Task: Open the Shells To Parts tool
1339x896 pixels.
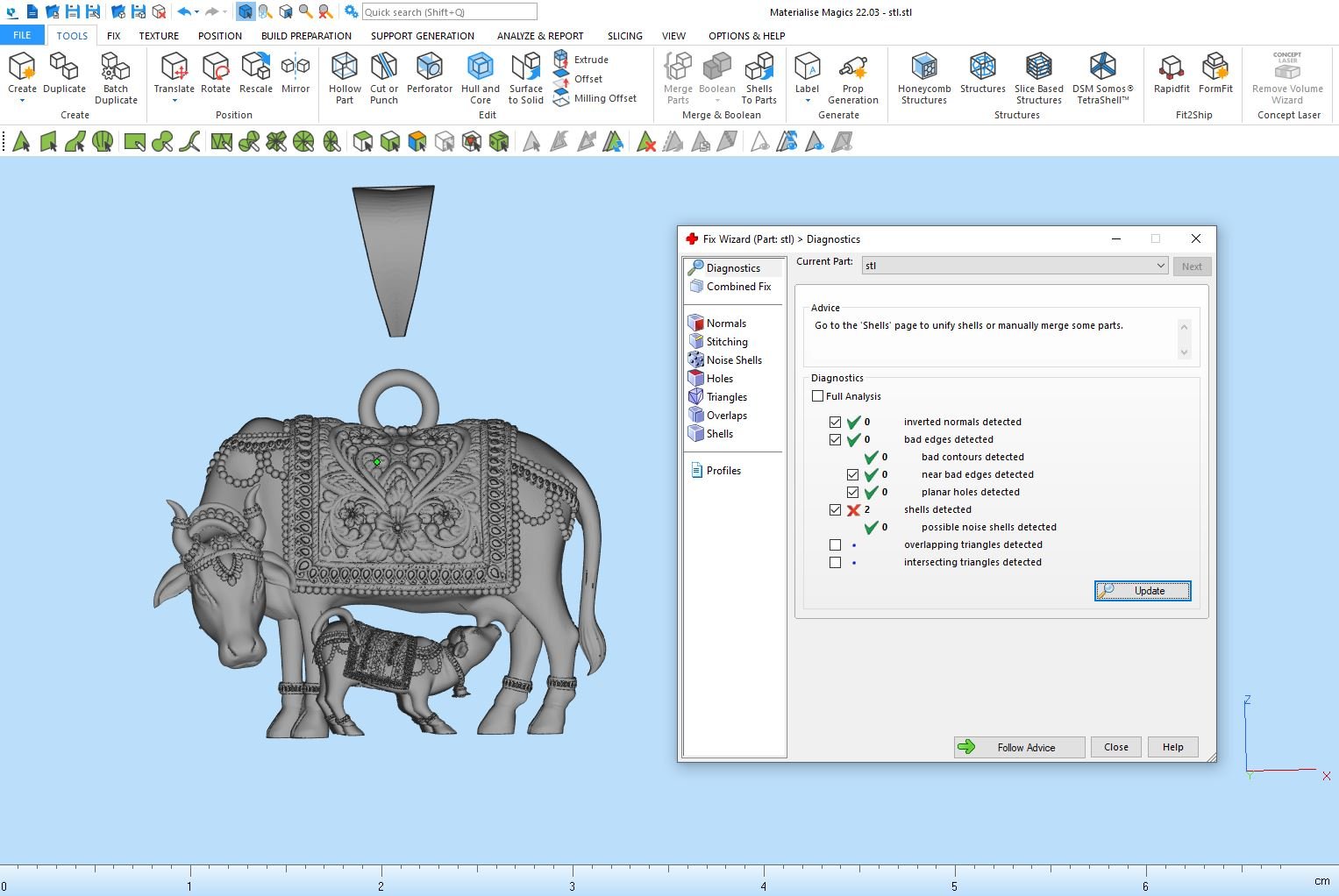Action: coord(759,77)
